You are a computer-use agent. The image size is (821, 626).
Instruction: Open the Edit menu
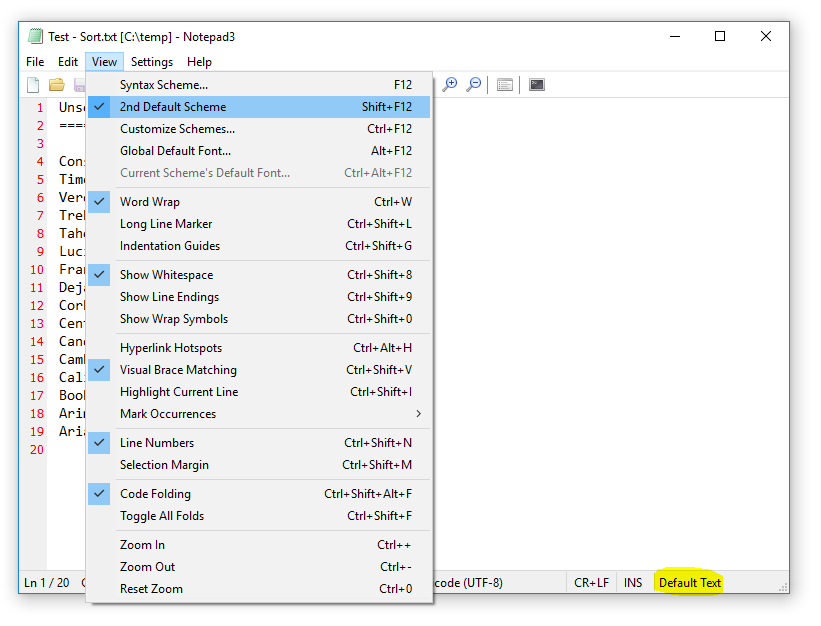click(x=68, y=62)
